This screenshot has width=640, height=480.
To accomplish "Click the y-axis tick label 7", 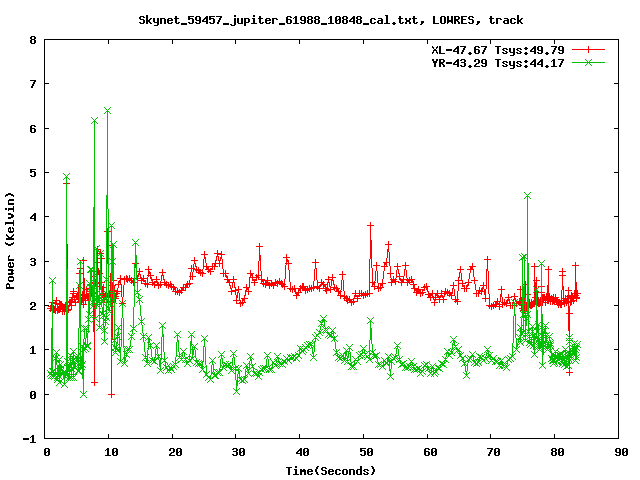I will pos(33,84).
